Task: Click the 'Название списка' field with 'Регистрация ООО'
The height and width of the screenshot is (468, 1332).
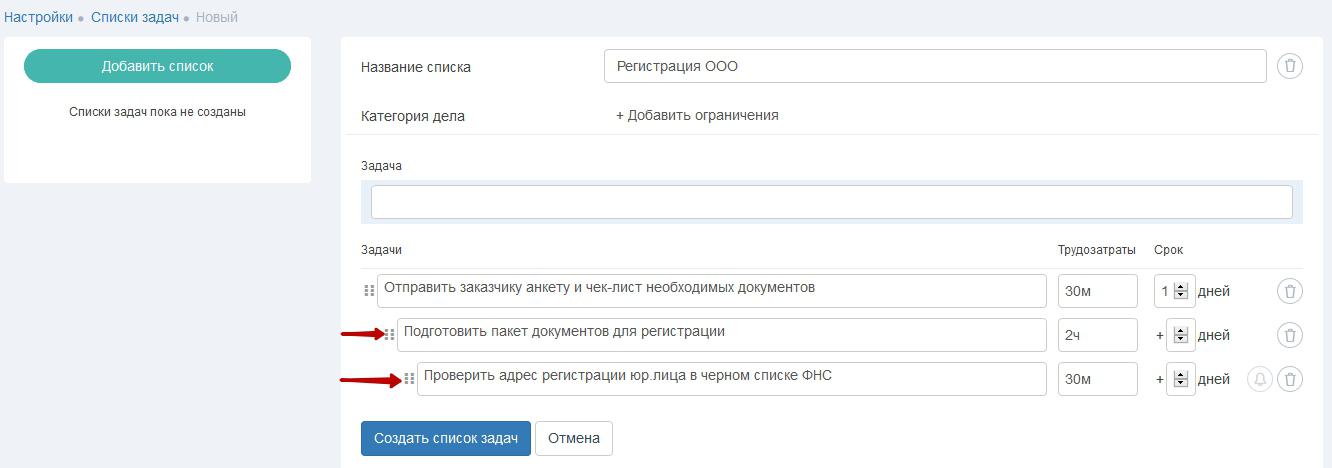Action: (x=935, y=67)
